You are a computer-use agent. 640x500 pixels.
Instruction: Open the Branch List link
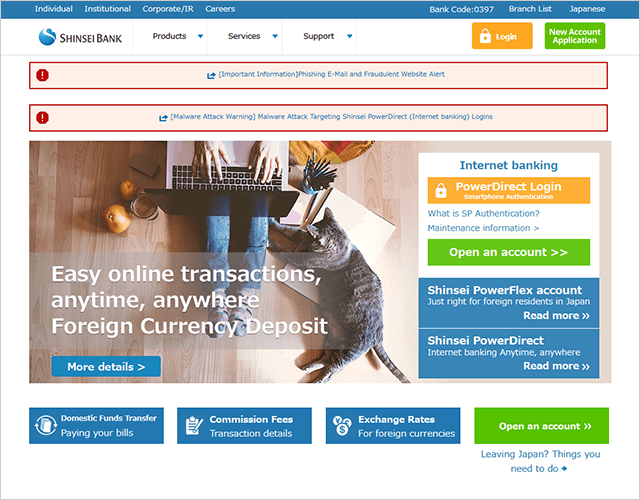click(531, 8)
